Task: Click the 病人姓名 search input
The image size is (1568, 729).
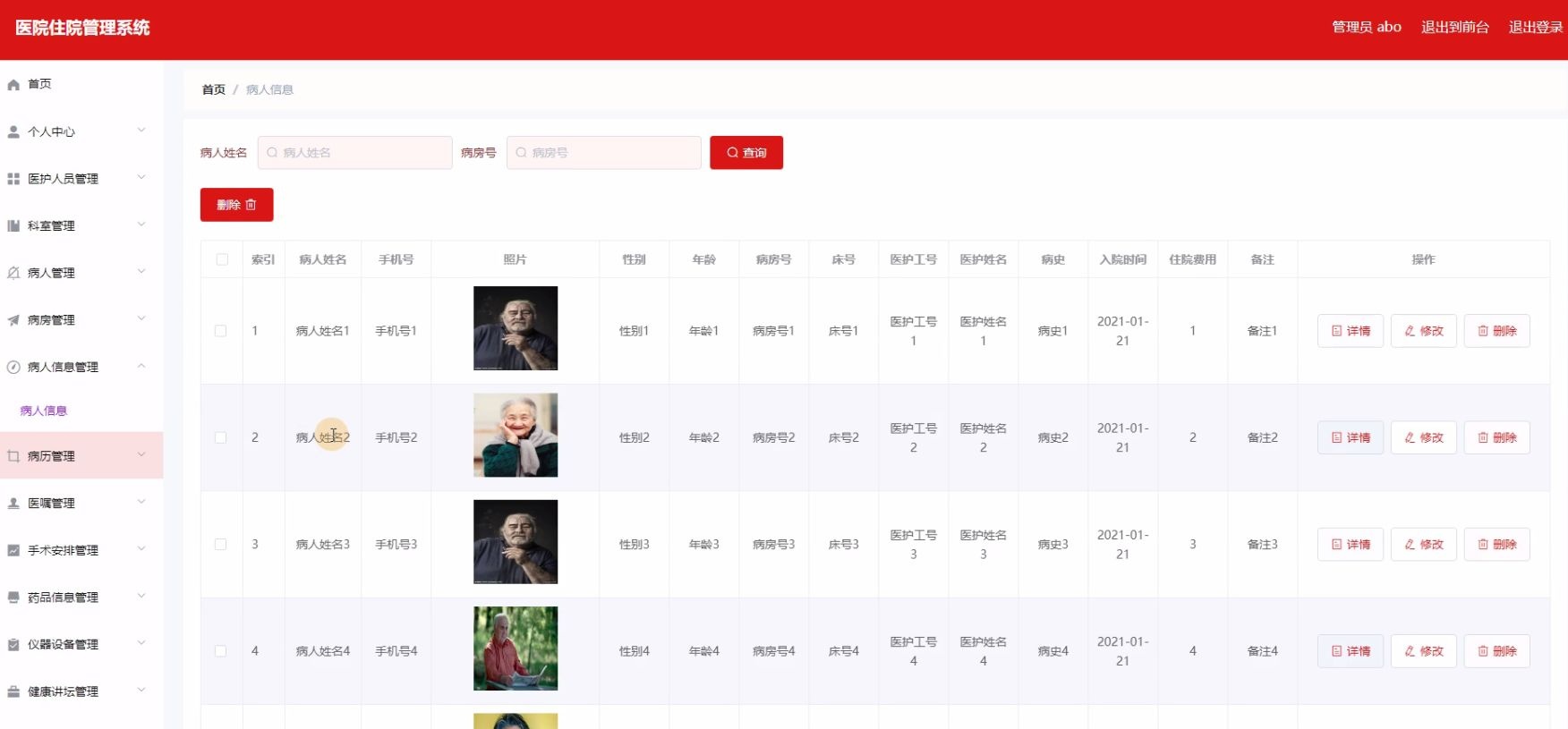Action: click(355, 153)
